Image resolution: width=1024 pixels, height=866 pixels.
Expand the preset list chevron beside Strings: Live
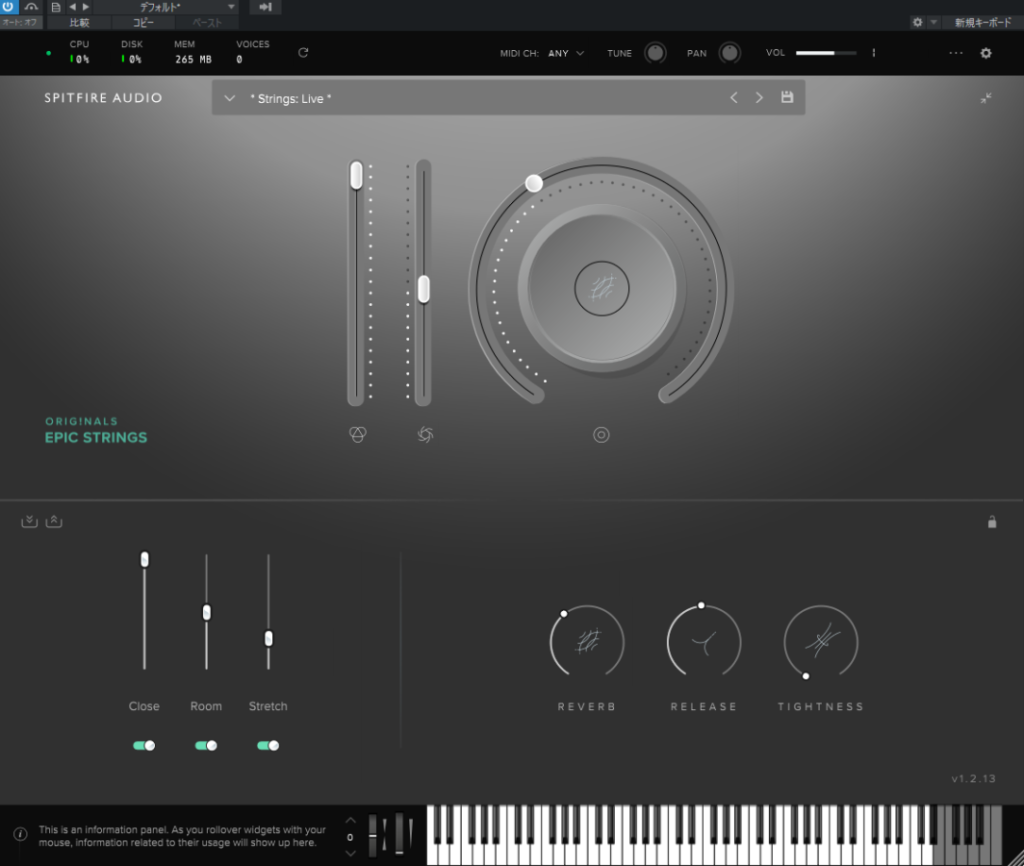point(230,98)
